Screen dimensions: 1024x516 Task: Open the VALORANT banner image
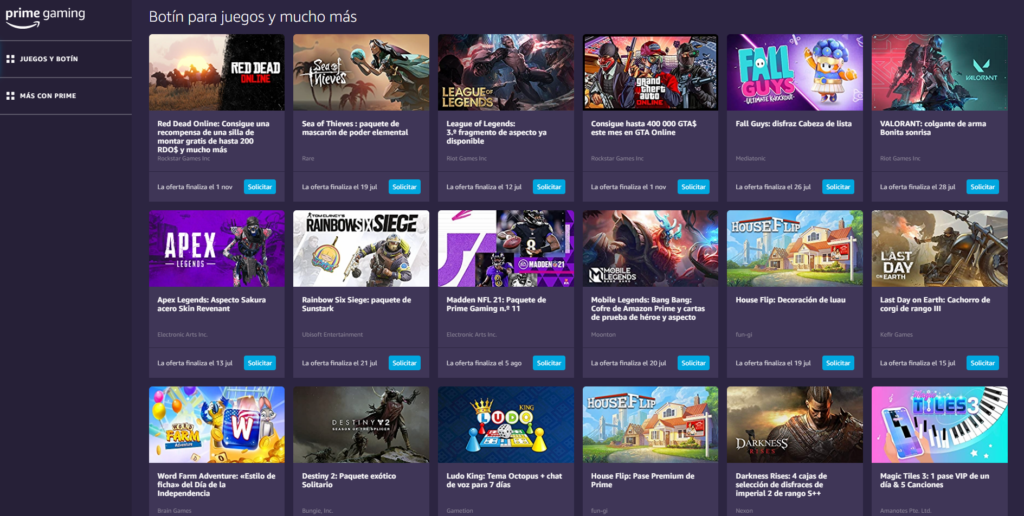click(940, 73)
